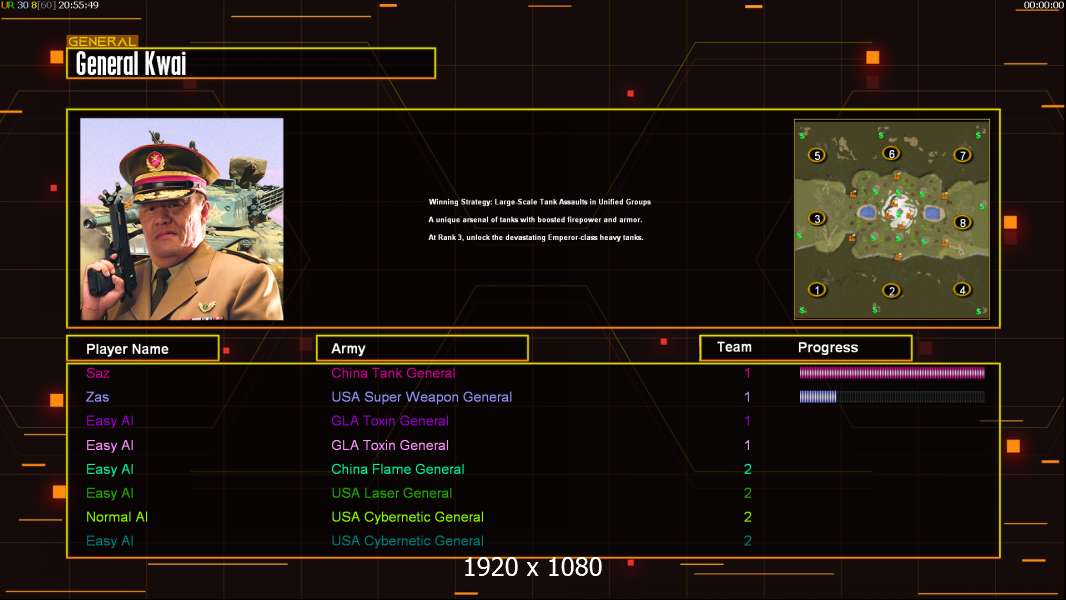
Task: Click the General Kwai title box
Action: coord(251,63)
